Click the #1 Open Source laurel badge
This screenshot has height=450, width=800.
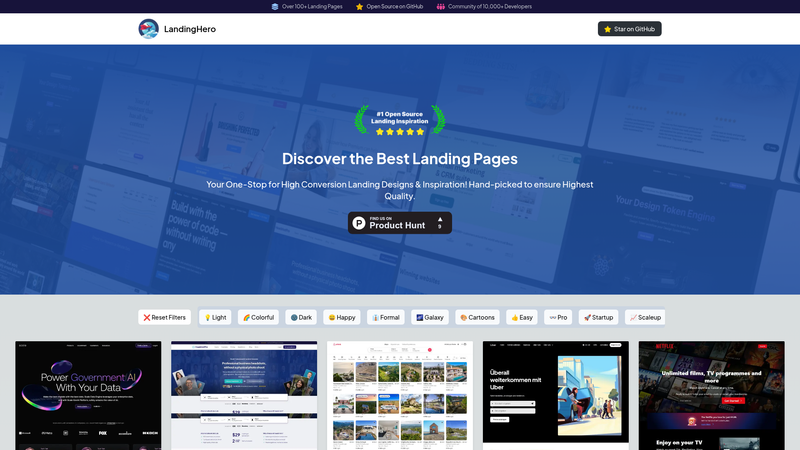tap(400, 120)
